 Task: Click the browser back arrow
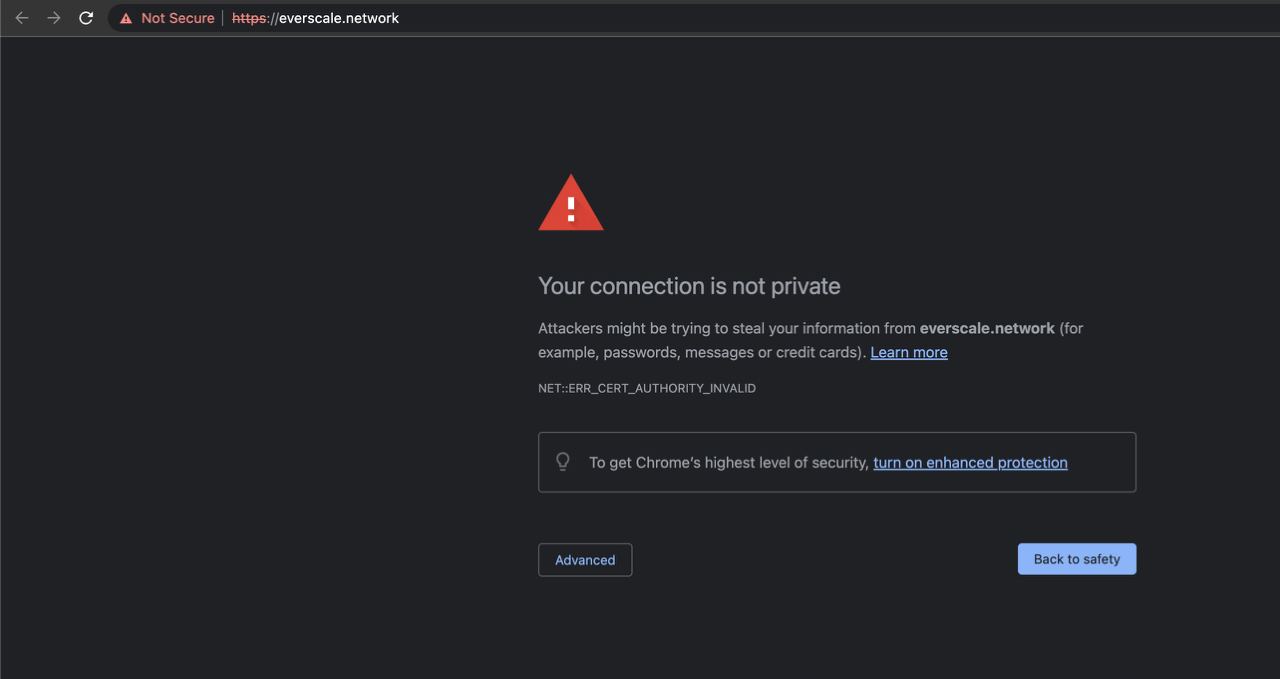pos(22,18)
